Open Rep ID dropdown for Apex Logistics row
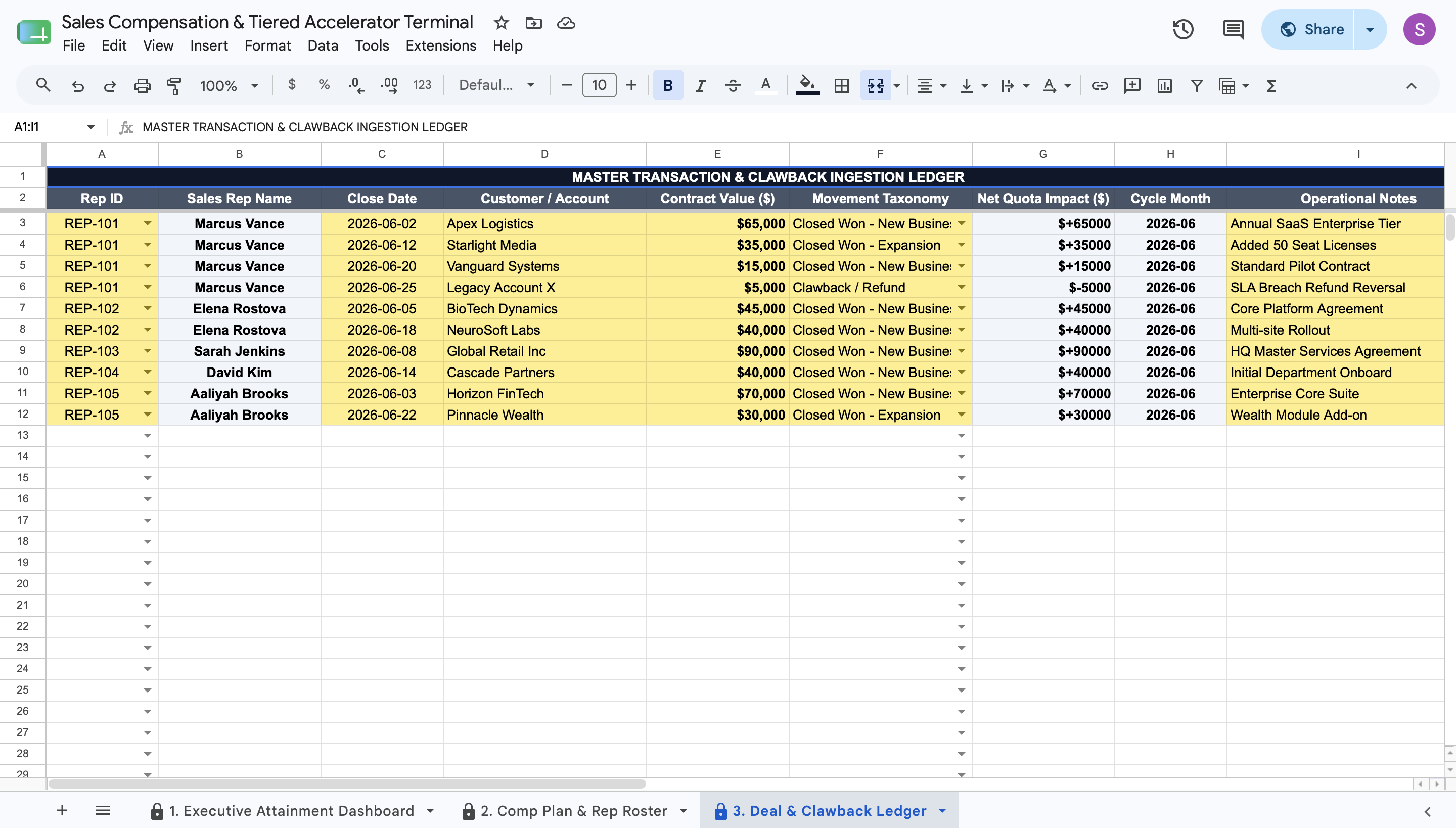1456x828 pixels. click(147, 223)
